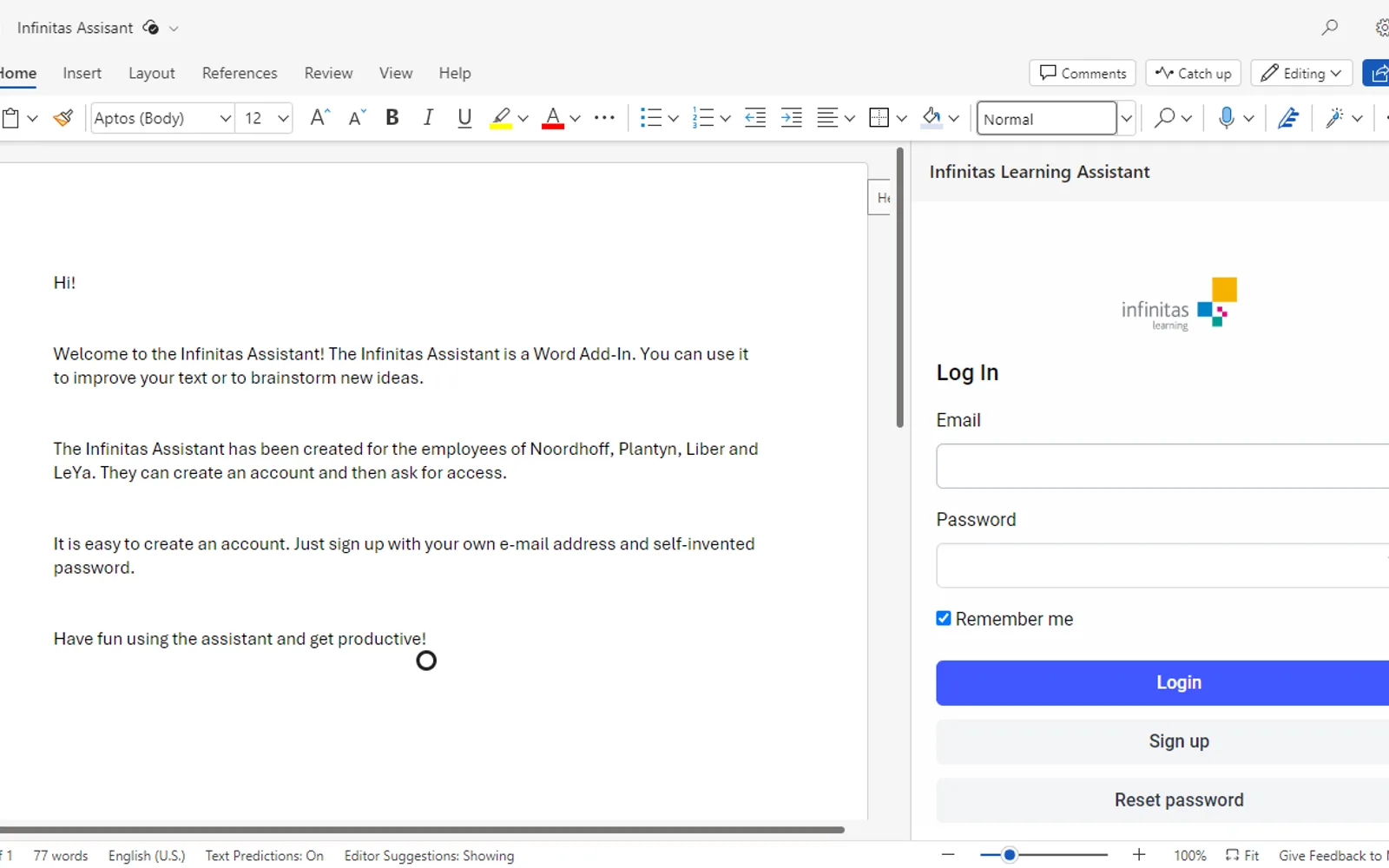Apply bulleted list
The width and height of the screenshot is (1389, 868).
[651, 118]
